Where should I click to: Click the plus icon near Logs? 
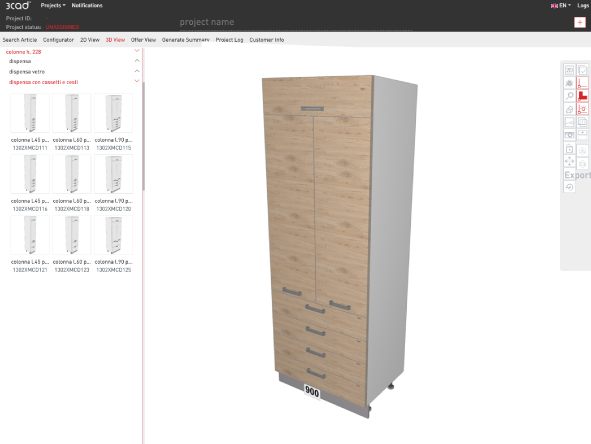(580, 22)
